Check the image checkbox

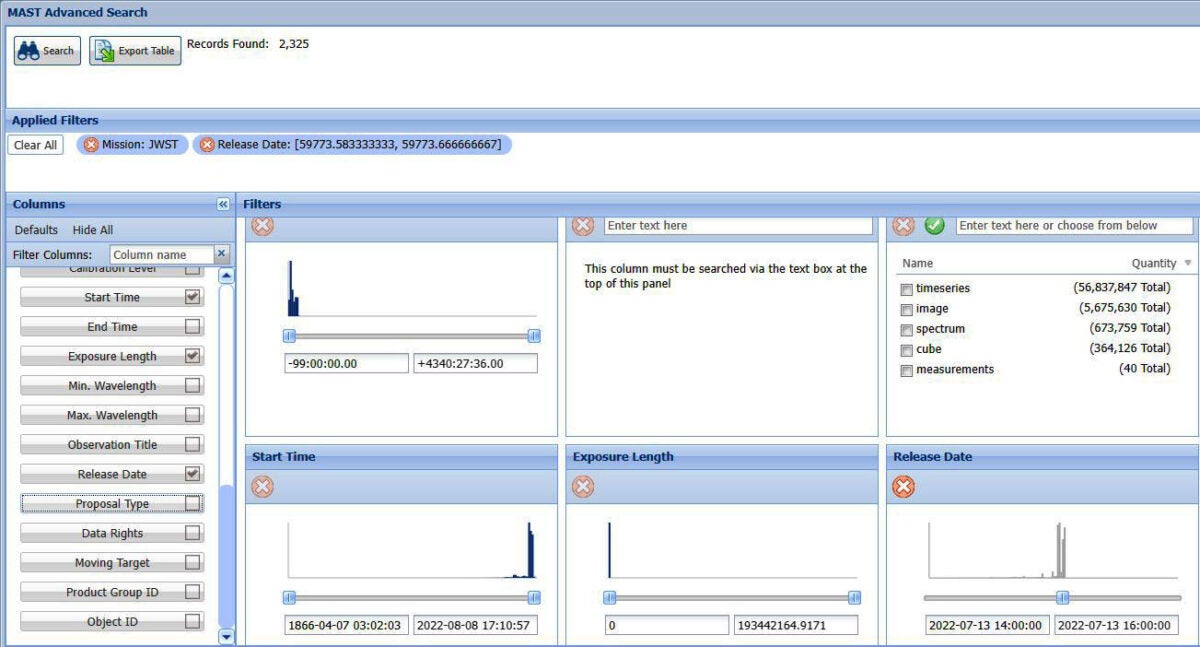click(x=906, y=309)
